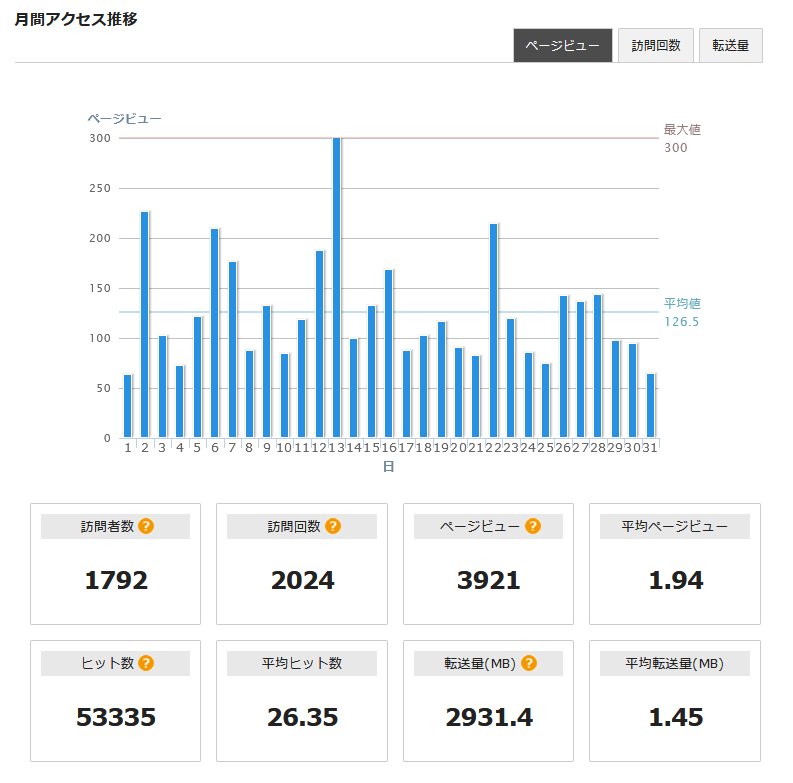Click the day 13 bar at 300
Screen dimensions: 793x783
coord(336,287)
